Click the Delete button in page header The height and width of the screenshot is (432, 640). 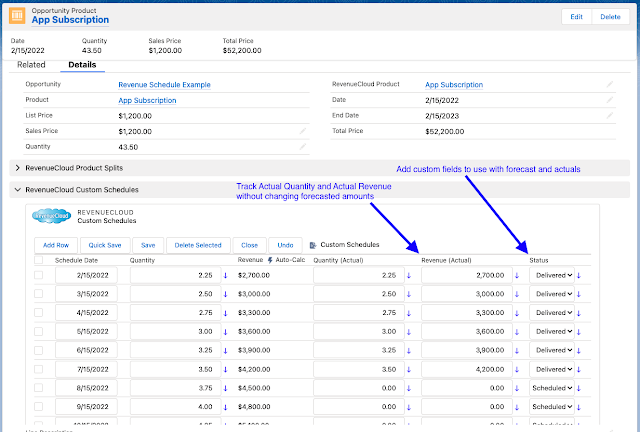coord(610,17)
